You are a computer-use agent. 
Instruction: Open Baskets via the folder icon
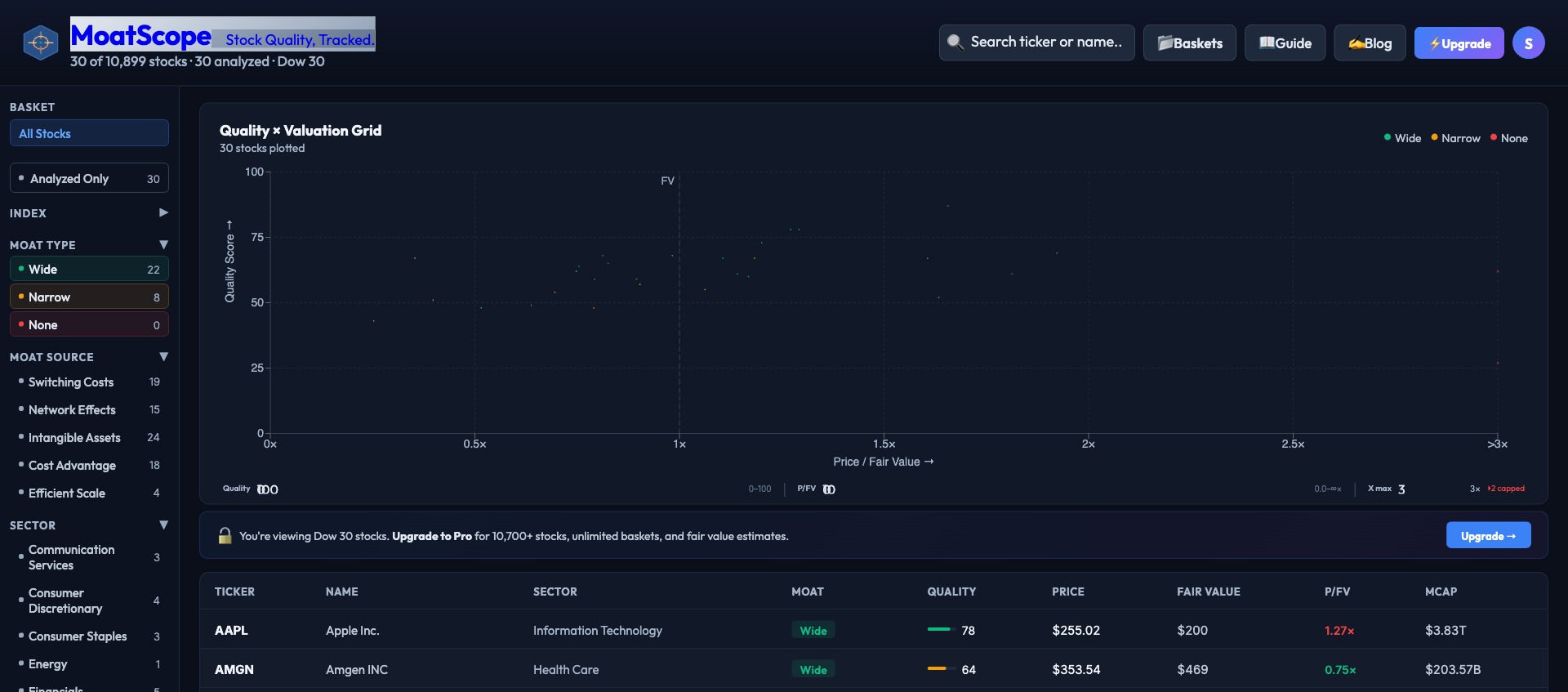click(x=1165, y=43)
